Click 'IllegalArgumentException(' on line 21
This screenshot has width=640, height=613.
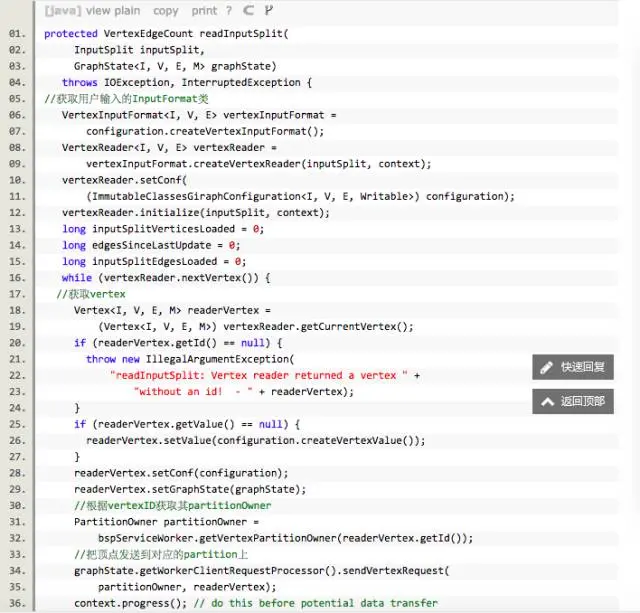[x=220, y=359]
